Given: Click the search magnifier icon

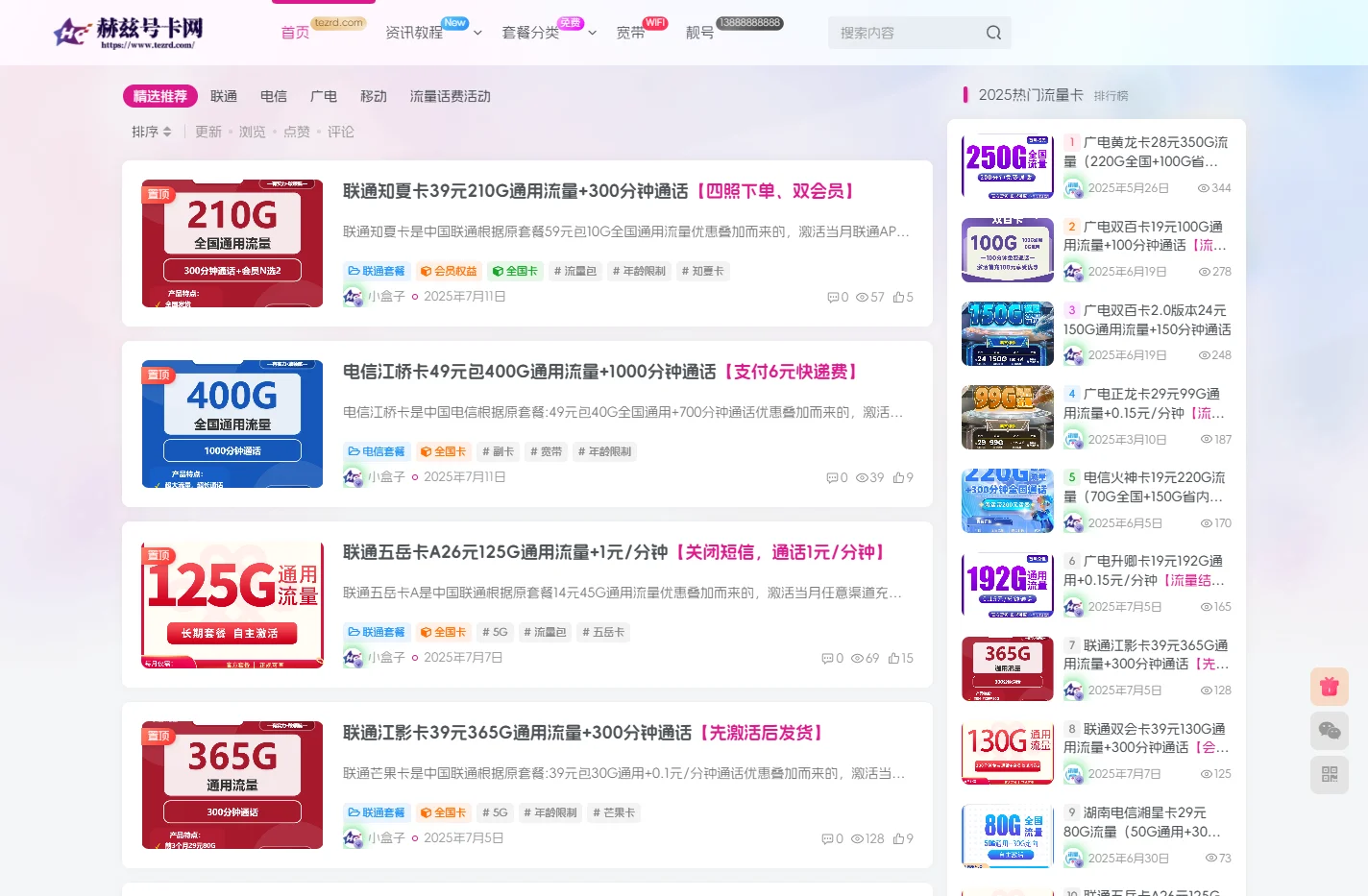Looking at the screenshot, I should coord(993,33).
